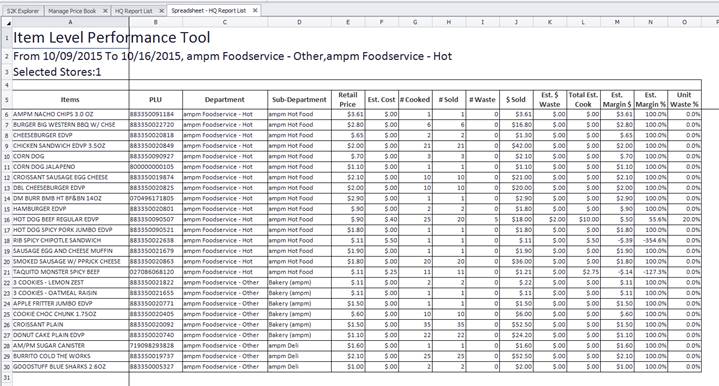Switch to the S2K Explorer tab
This screenshot has width=719, height=386.
point(23,11)
